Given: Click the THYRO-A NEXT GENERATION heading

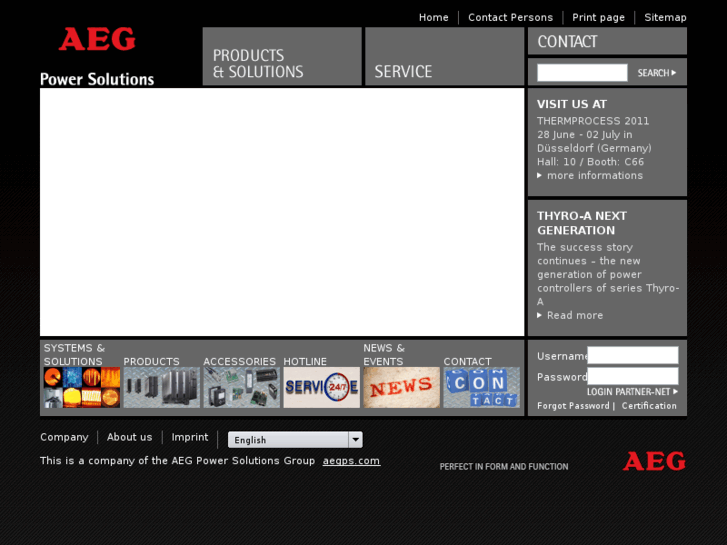Looking at the screenshot, I should point(582,223).
